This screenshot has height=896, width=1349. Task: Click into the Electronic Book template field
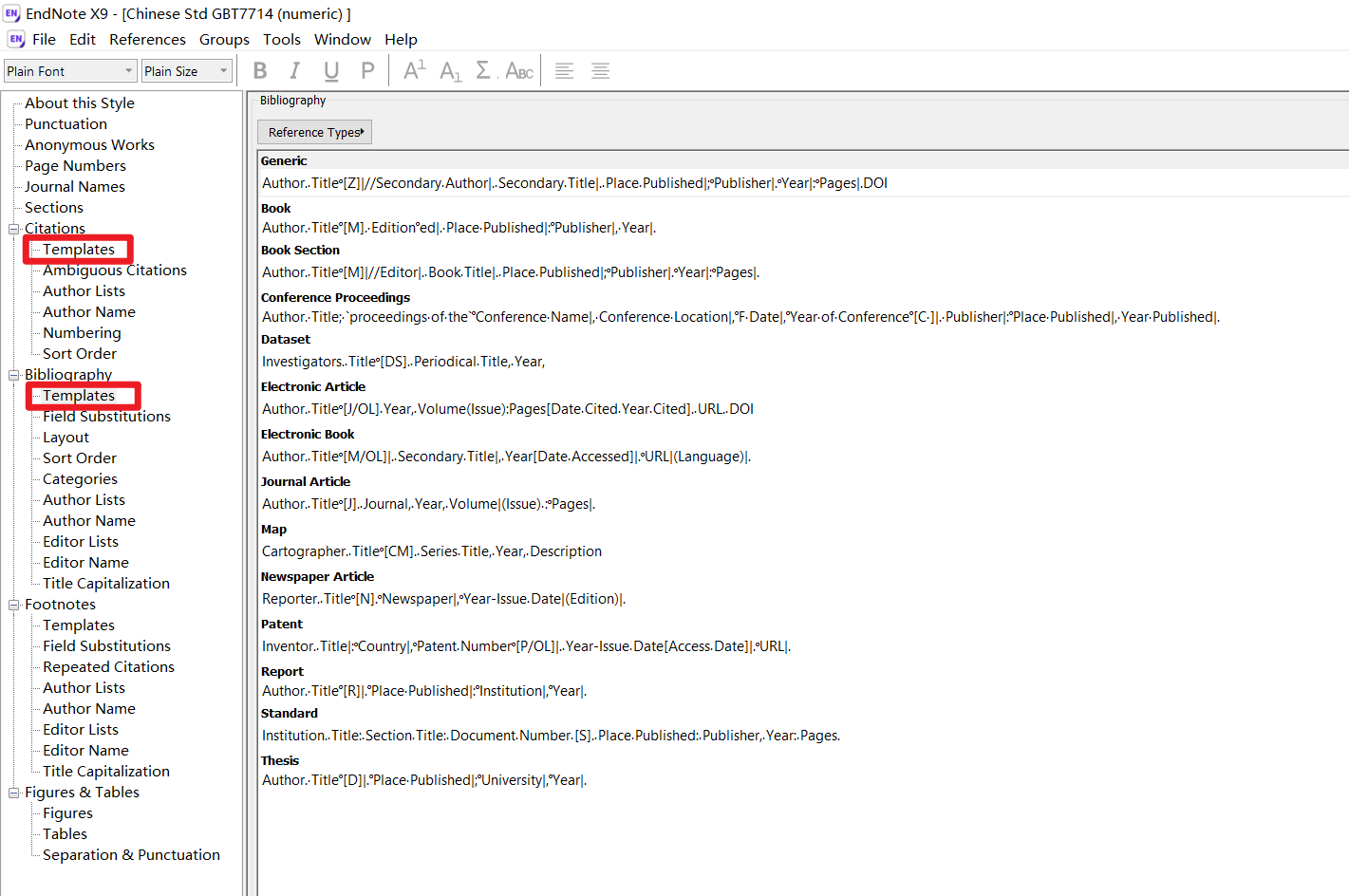click(x=803, y=457)
